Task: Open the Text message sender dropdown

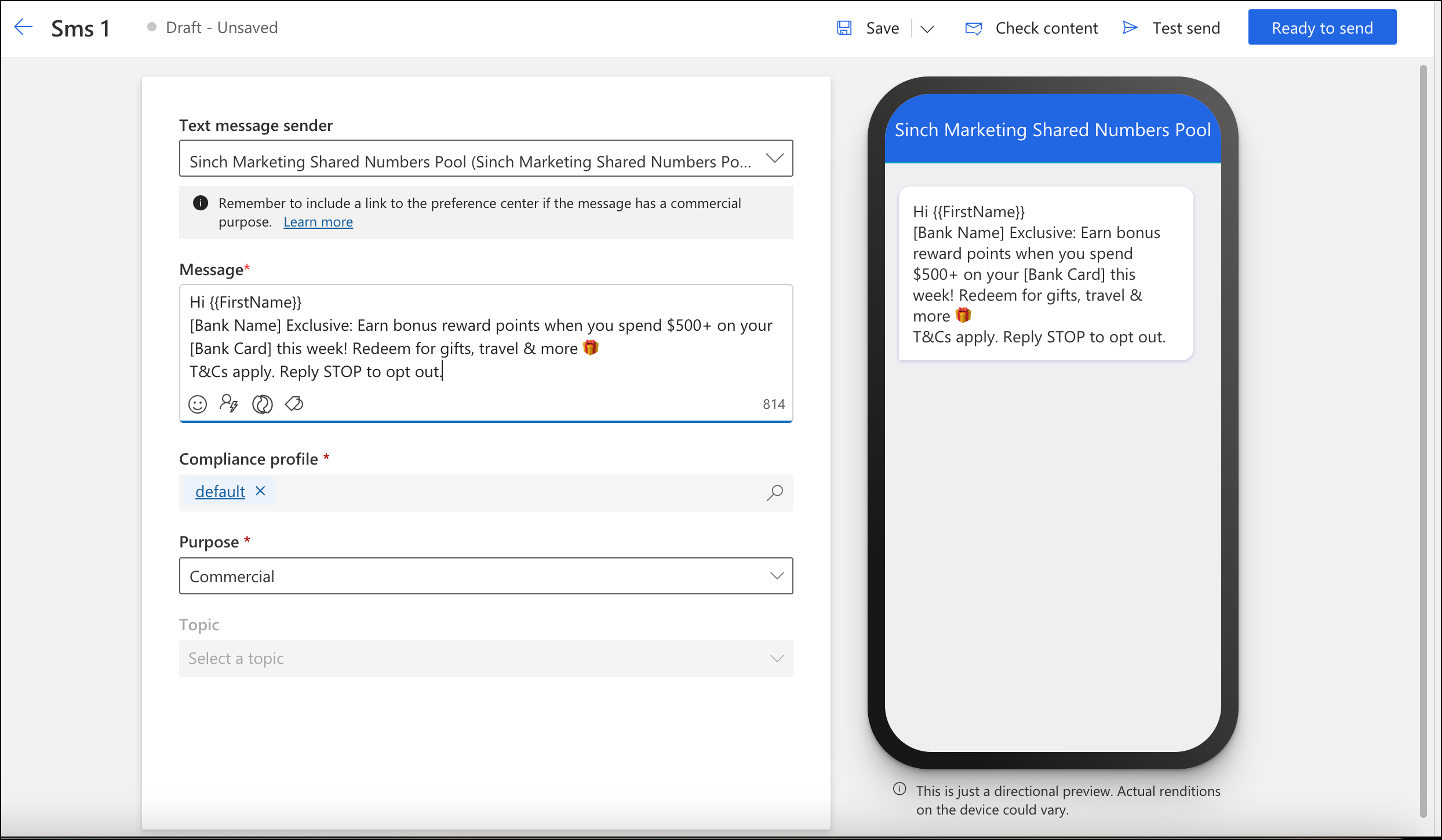Action: tap(775, 158)
